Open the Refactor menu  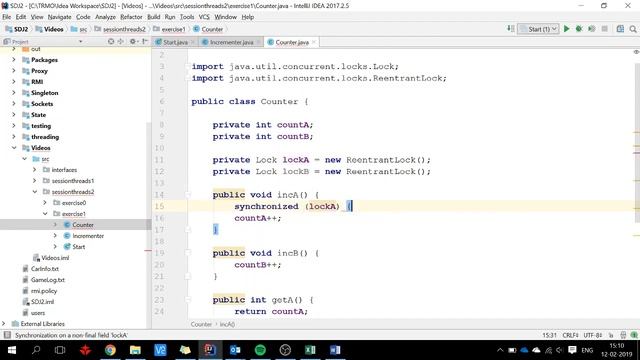(131, 17)
